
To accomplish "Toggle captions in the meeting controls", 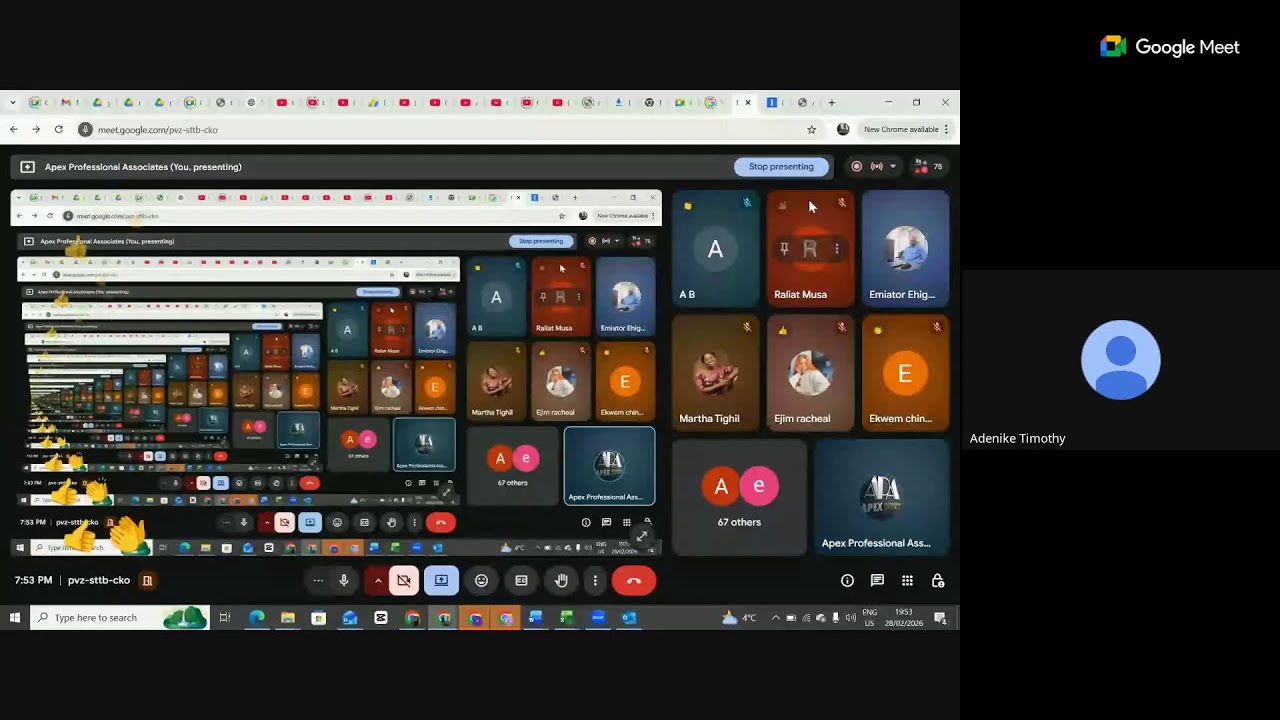I will point(521,581).
